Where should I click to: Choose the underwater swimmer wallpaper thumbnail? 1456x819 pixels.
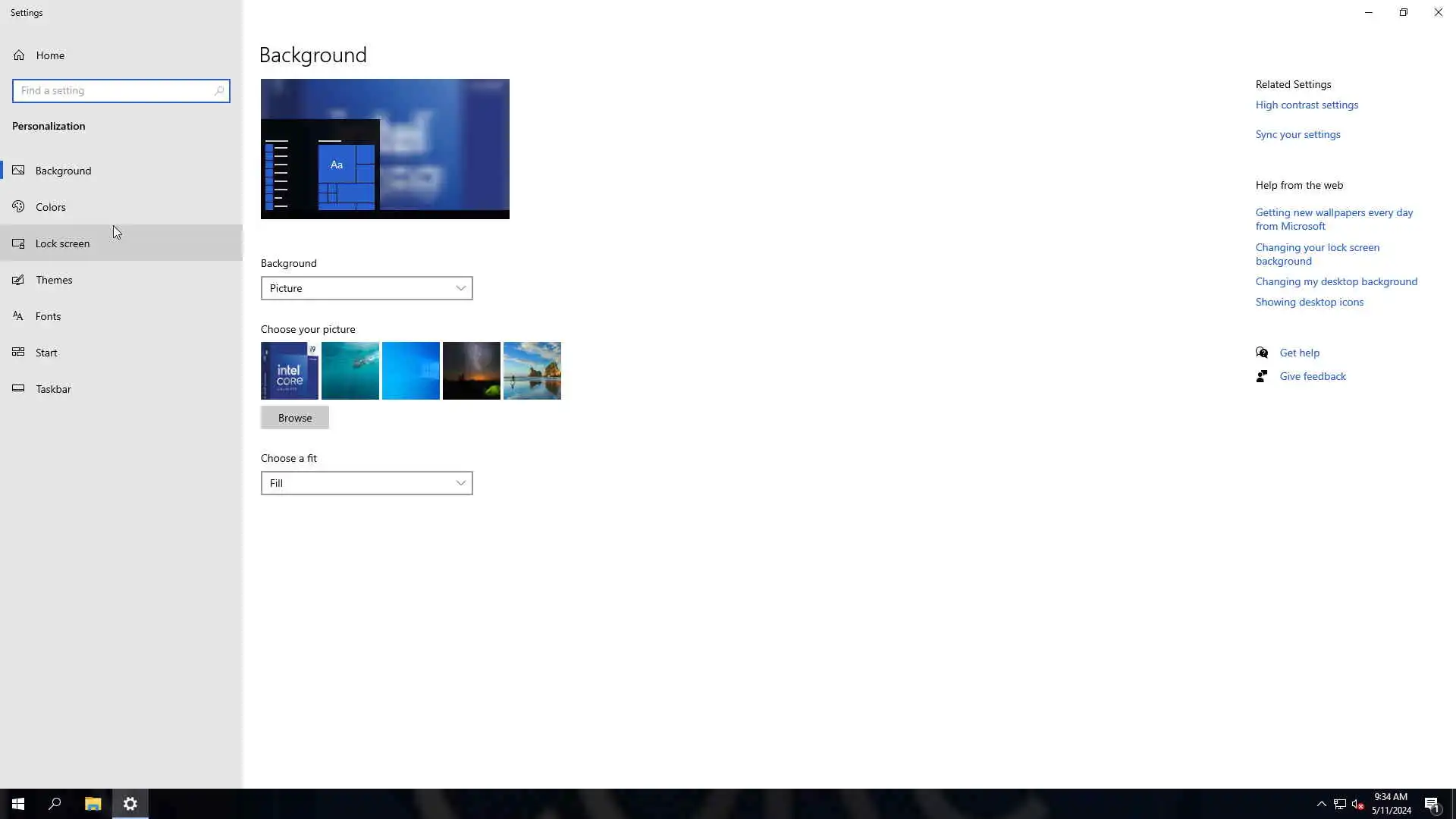350,371
